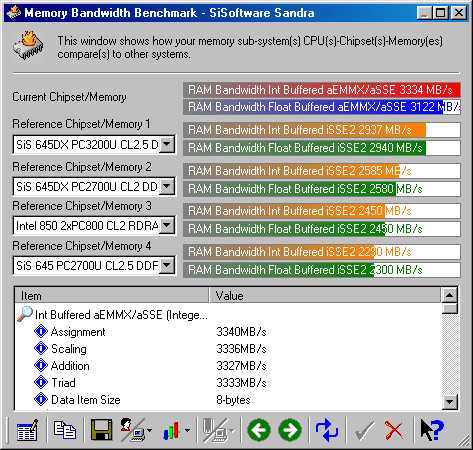Select the Data Item Size row
The width and height of the screenshot is (473, 450).
[x=228, y=400]
